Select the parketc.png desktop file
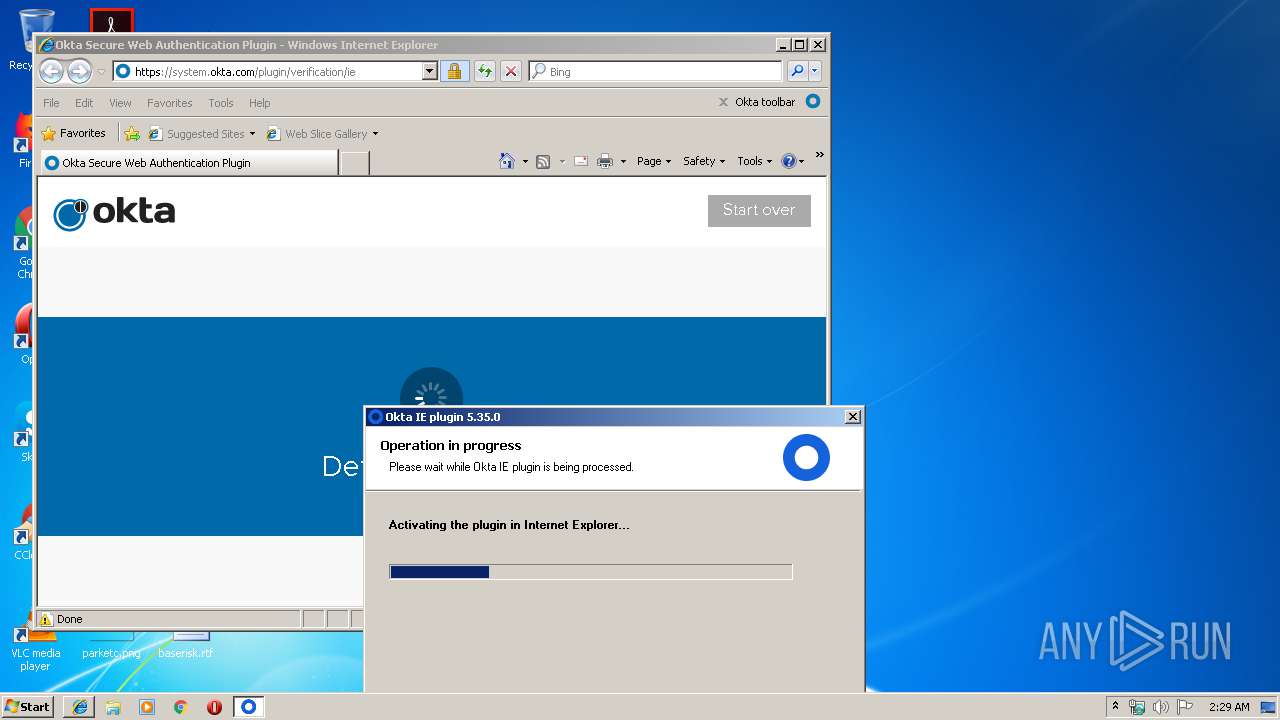 [111, 646]
